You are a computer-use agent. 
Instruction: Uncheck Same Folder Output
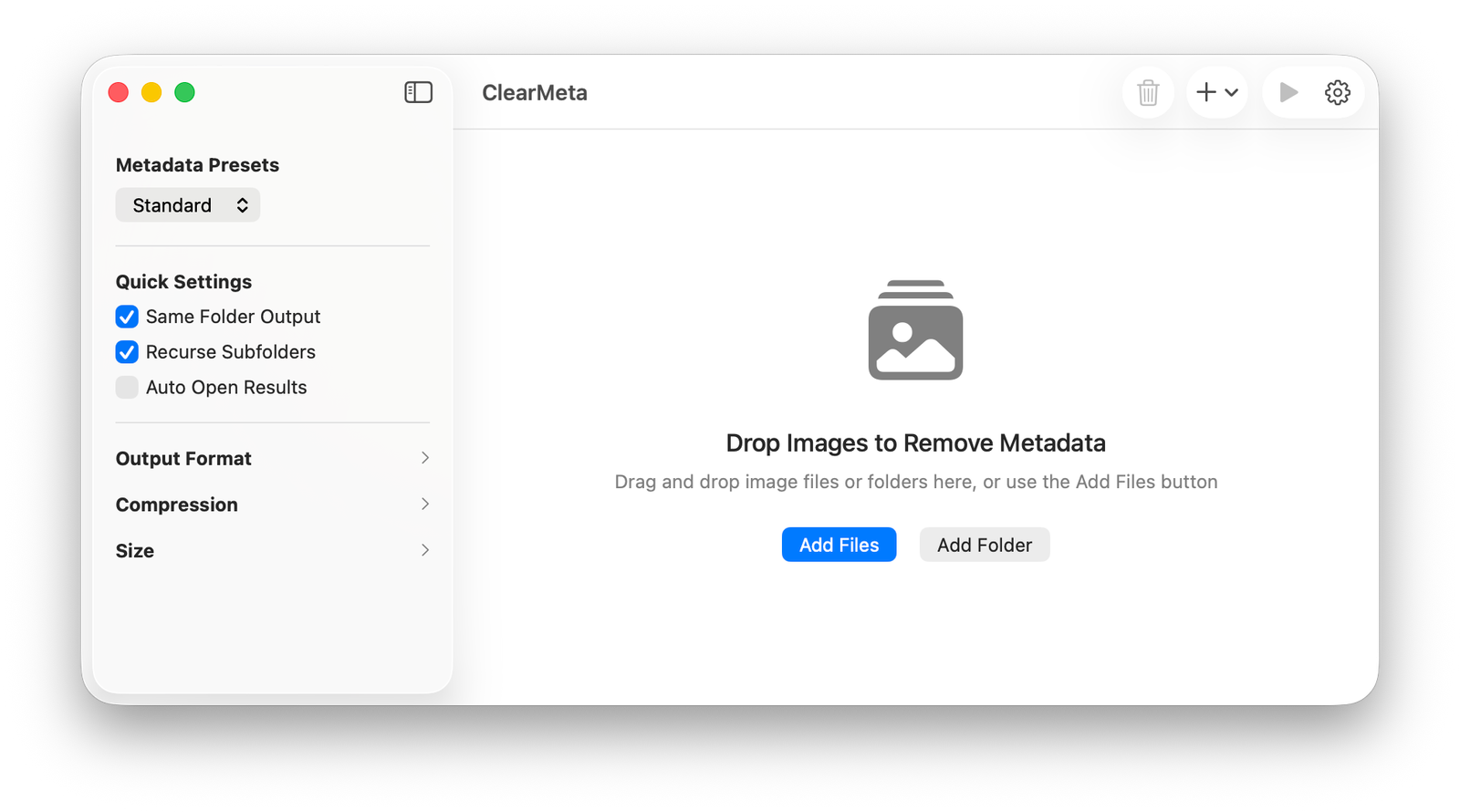pyautogui.click(x=127, y=317)
